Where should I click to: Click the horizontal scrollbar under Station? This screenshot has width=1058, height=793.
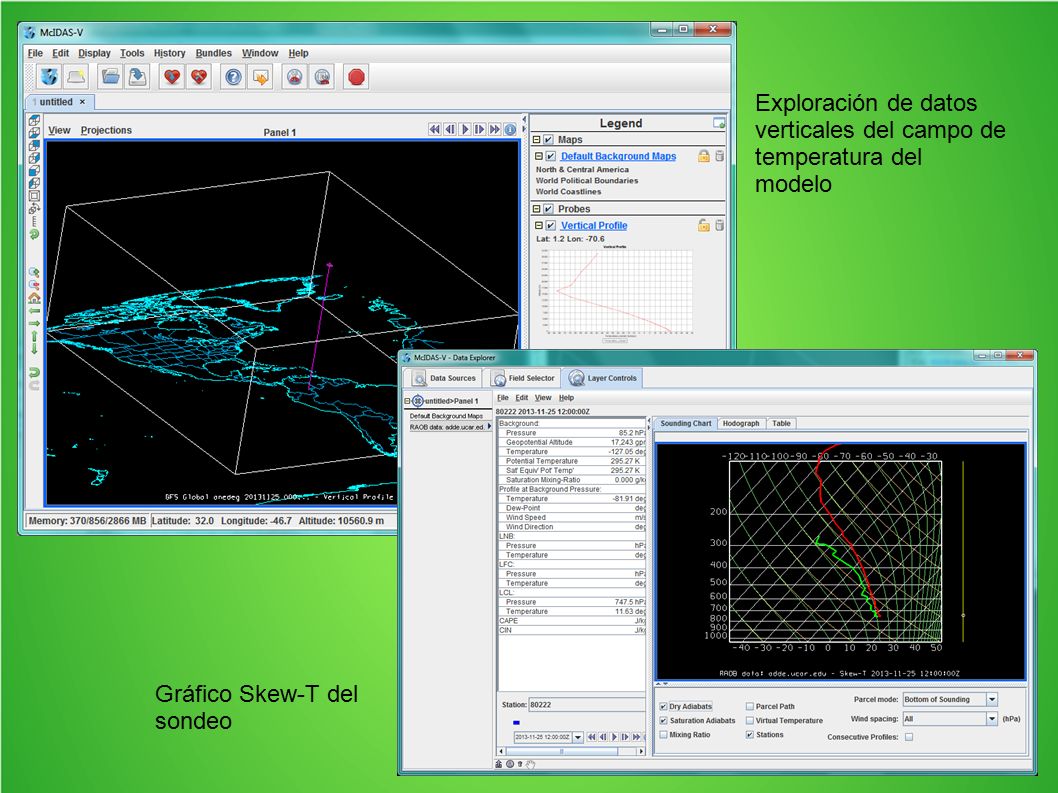tap(572, 751)
